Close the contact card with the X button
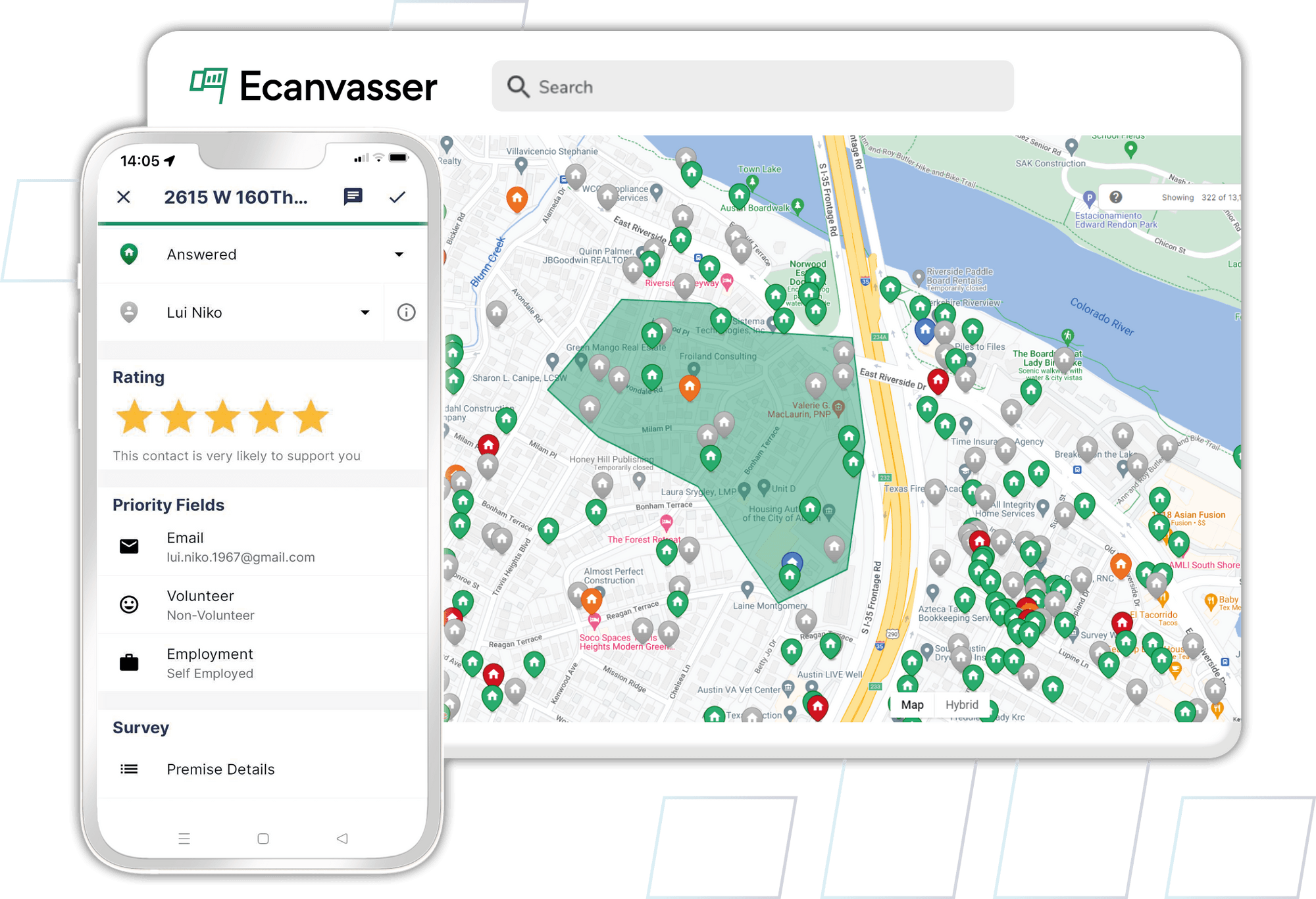This screenshot has height=899, width=1316. click(x=124, y=197)
